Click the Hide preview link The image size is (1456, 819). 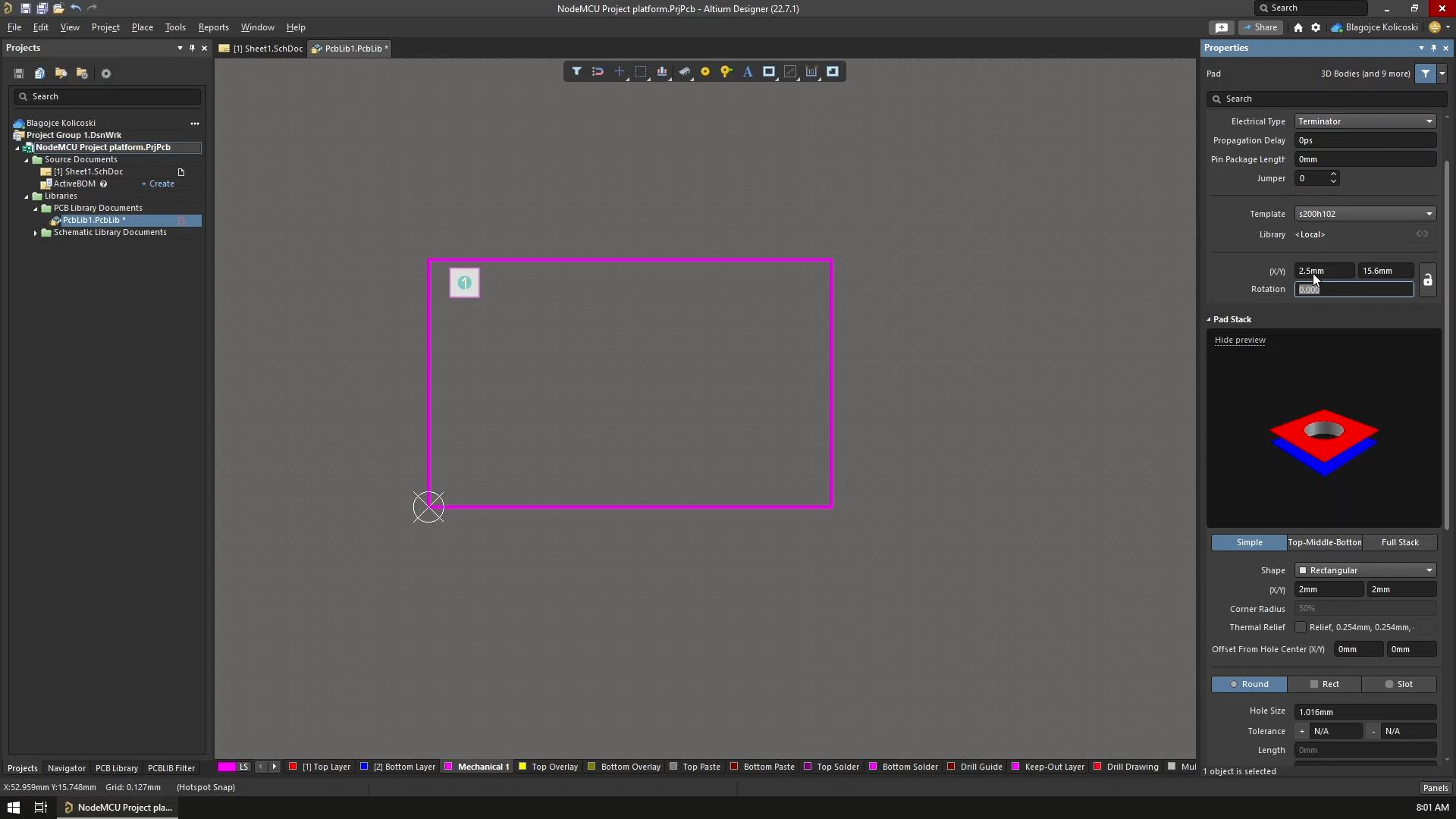(1240, 340)
